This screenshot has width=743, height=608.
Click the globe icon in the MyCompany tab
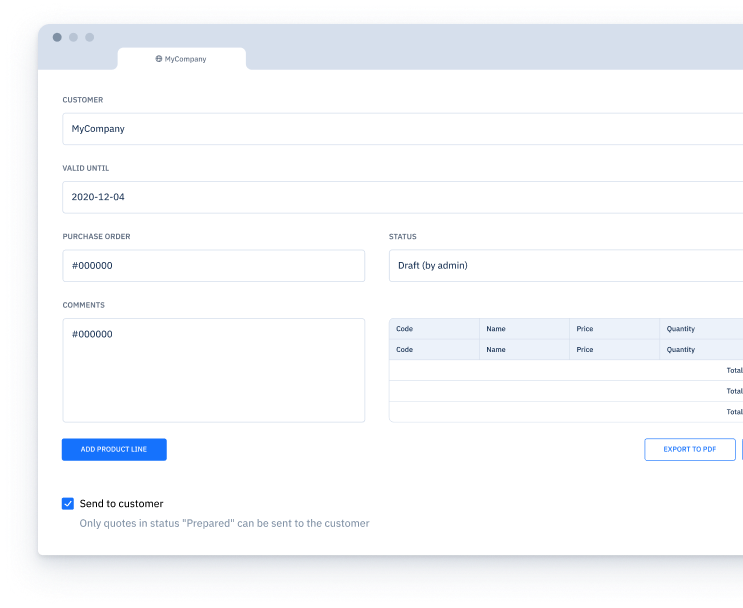point(159,59)
